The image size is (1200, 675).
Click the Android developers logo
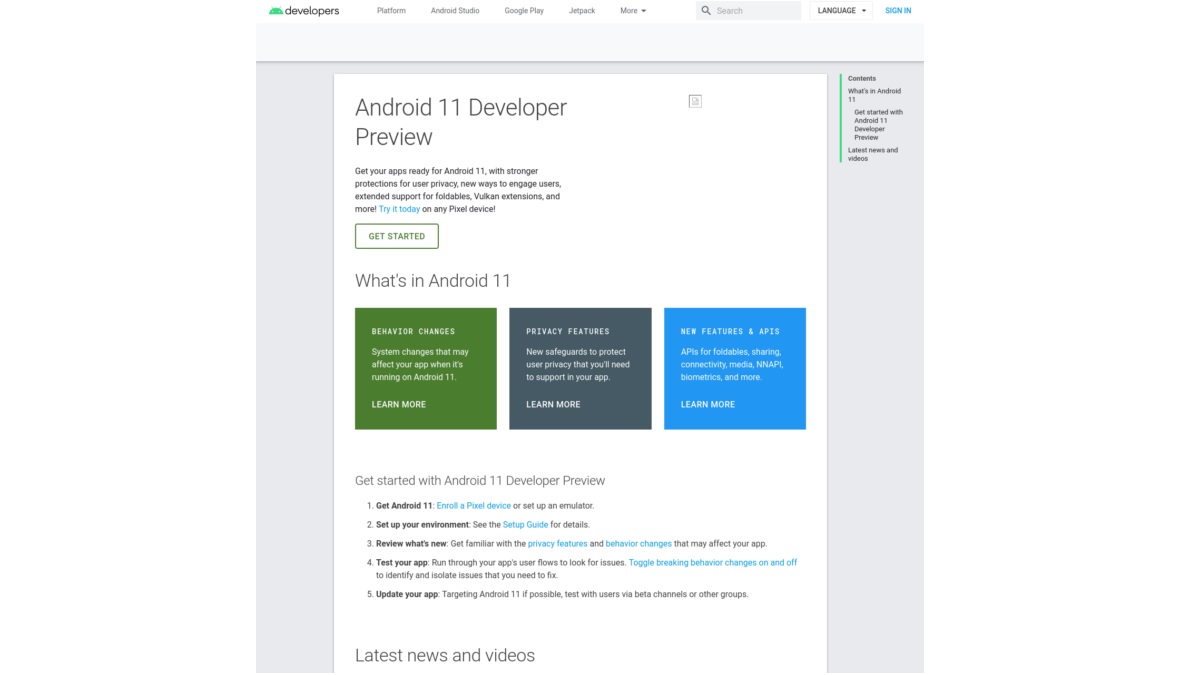pyautogui.click(x=304, y=11)
